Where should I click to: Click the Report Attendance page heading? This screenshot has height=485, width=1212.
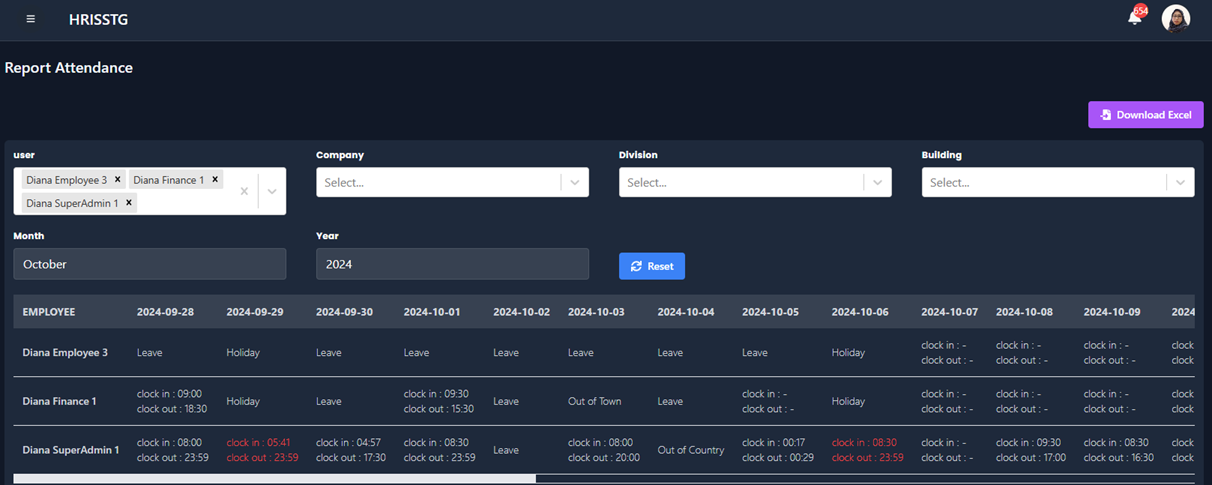69,68
